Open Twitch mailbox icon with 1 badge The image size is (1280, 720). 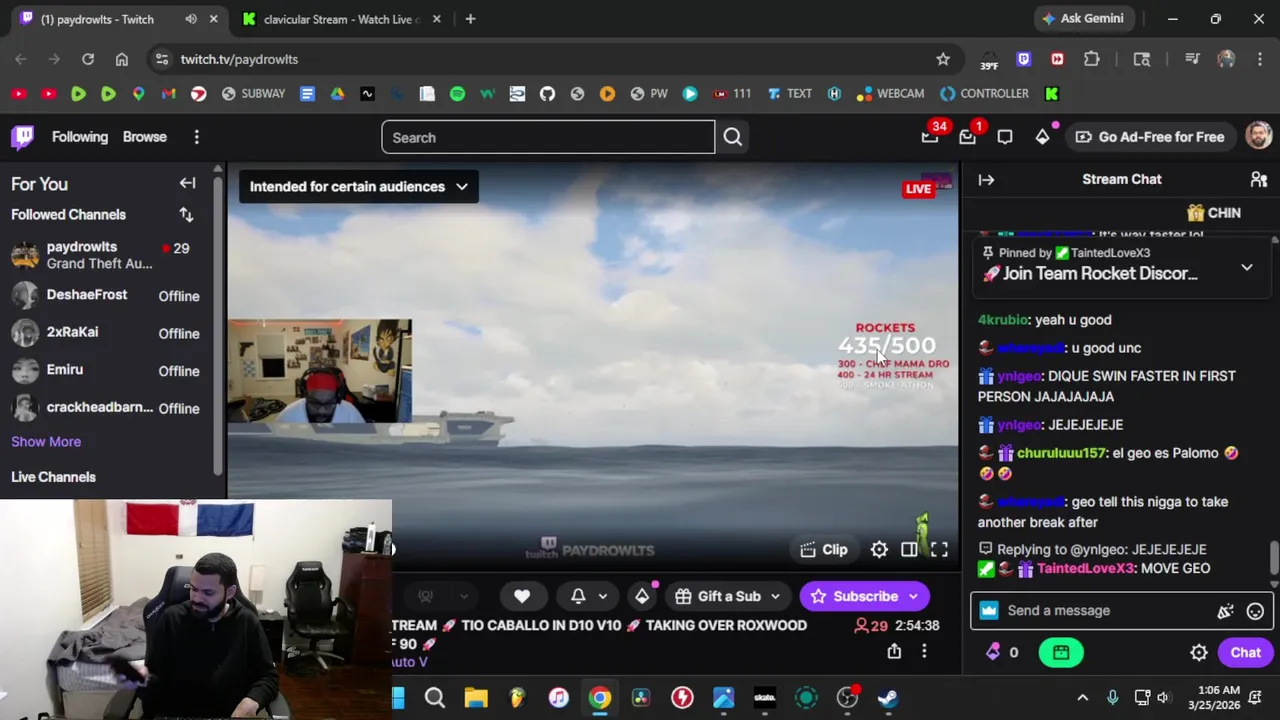(x=968, y=136)
